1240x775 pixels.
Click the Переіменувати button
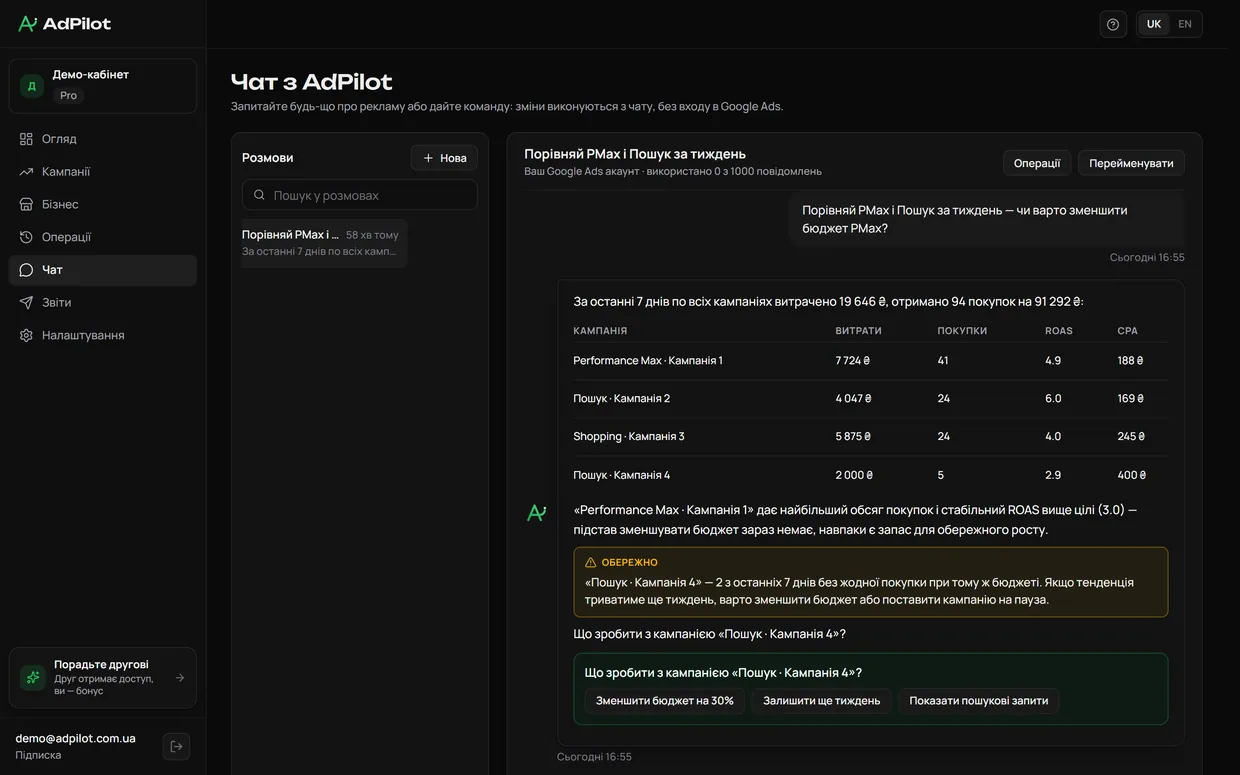click(1131, 163)
